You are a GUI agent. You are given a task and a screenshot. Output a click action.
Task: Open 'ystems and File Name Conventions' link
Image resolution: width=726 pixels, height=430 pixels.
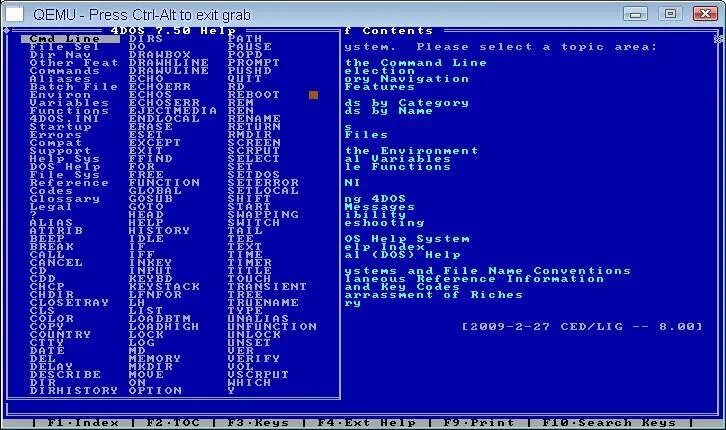tap(488, 271)
